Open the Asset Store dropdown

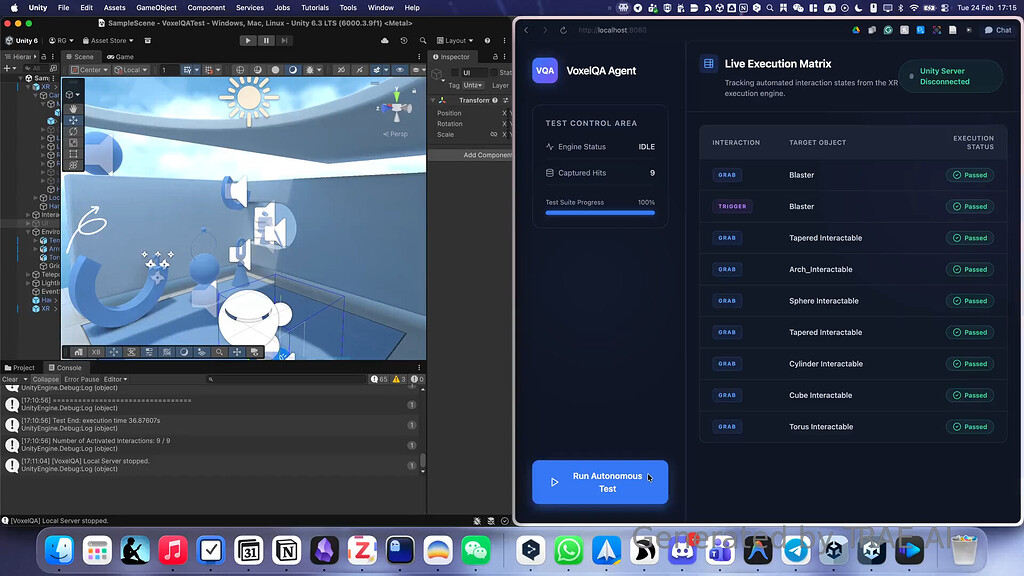[108, 40]
